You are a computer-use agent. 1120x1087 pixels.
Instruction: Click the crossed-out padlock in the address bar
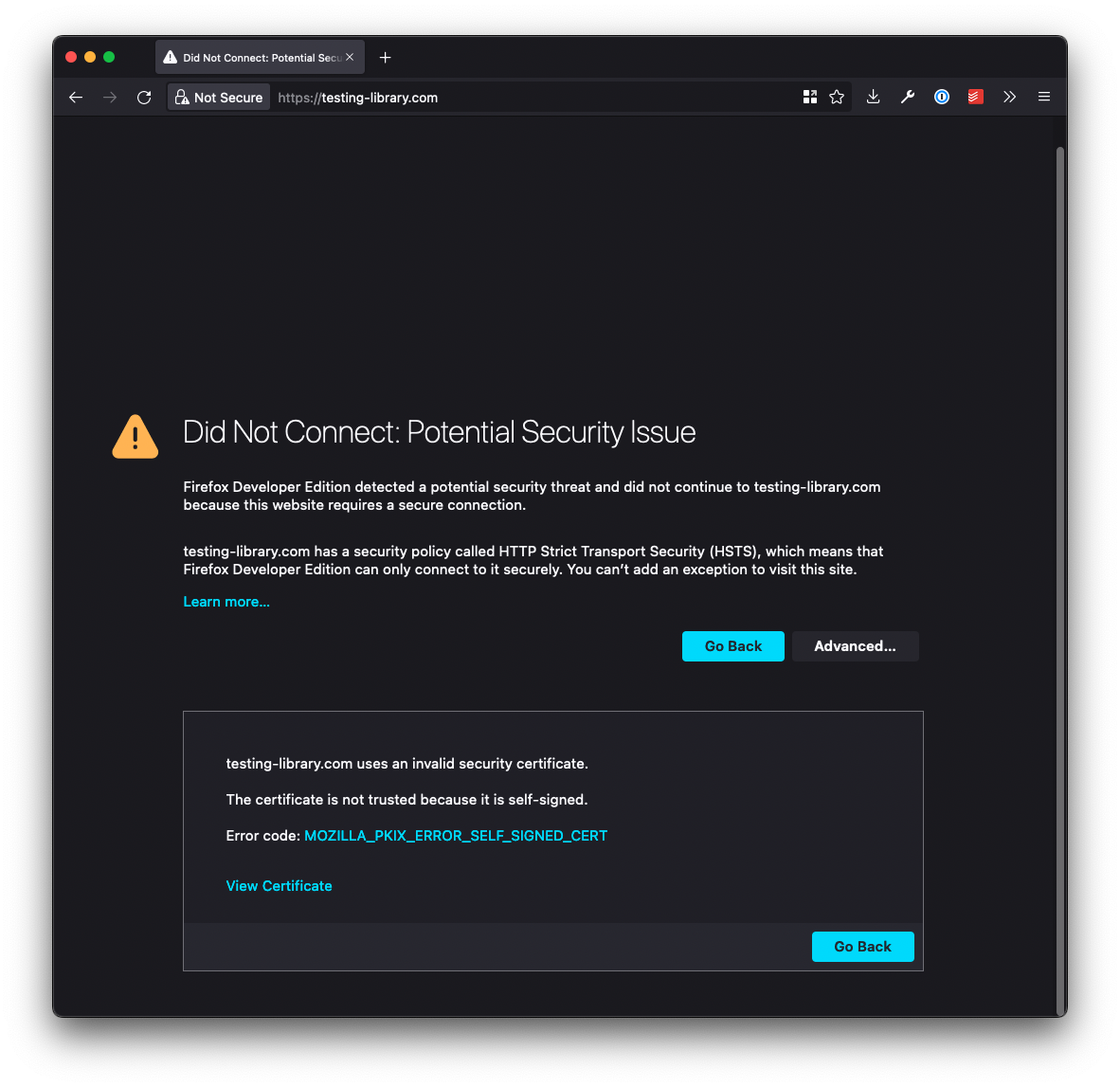(182, 97)
